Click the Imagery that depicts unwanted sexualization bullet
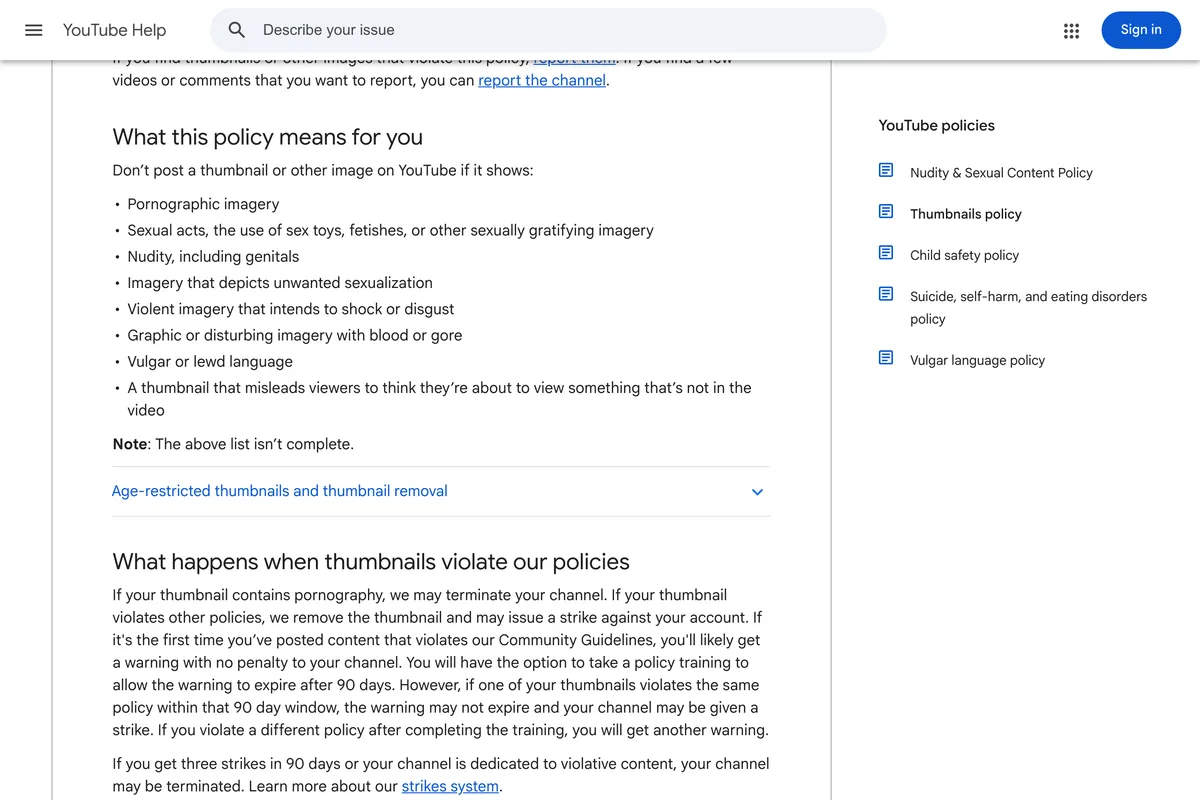Image resolution: width=1200 pixels, height=800 pixels. pos(280,283)
